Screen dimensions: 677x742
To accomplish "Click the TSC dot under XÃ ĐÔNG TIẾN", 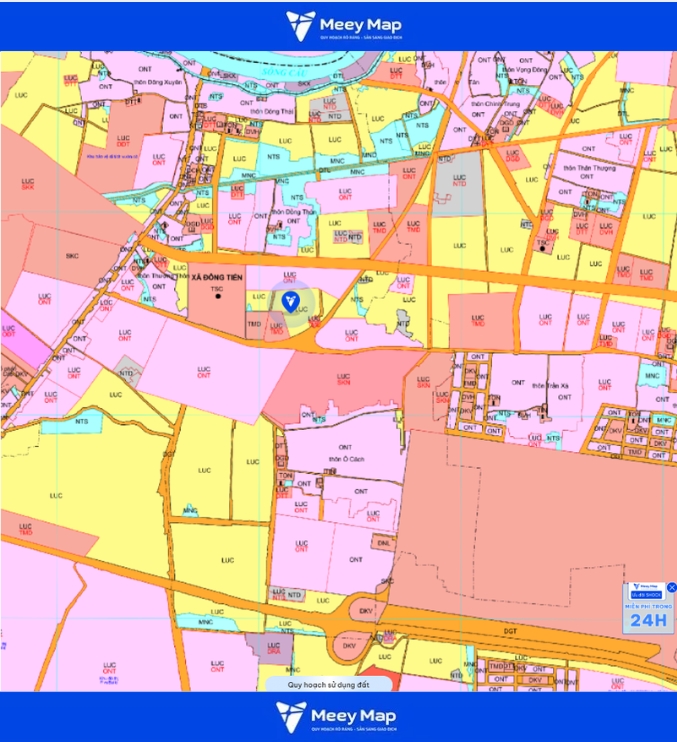I will [218, 296].
